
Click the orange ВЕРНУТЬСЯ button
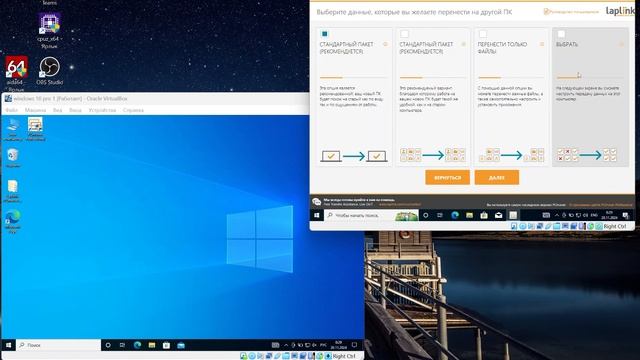tap(447, 178)
